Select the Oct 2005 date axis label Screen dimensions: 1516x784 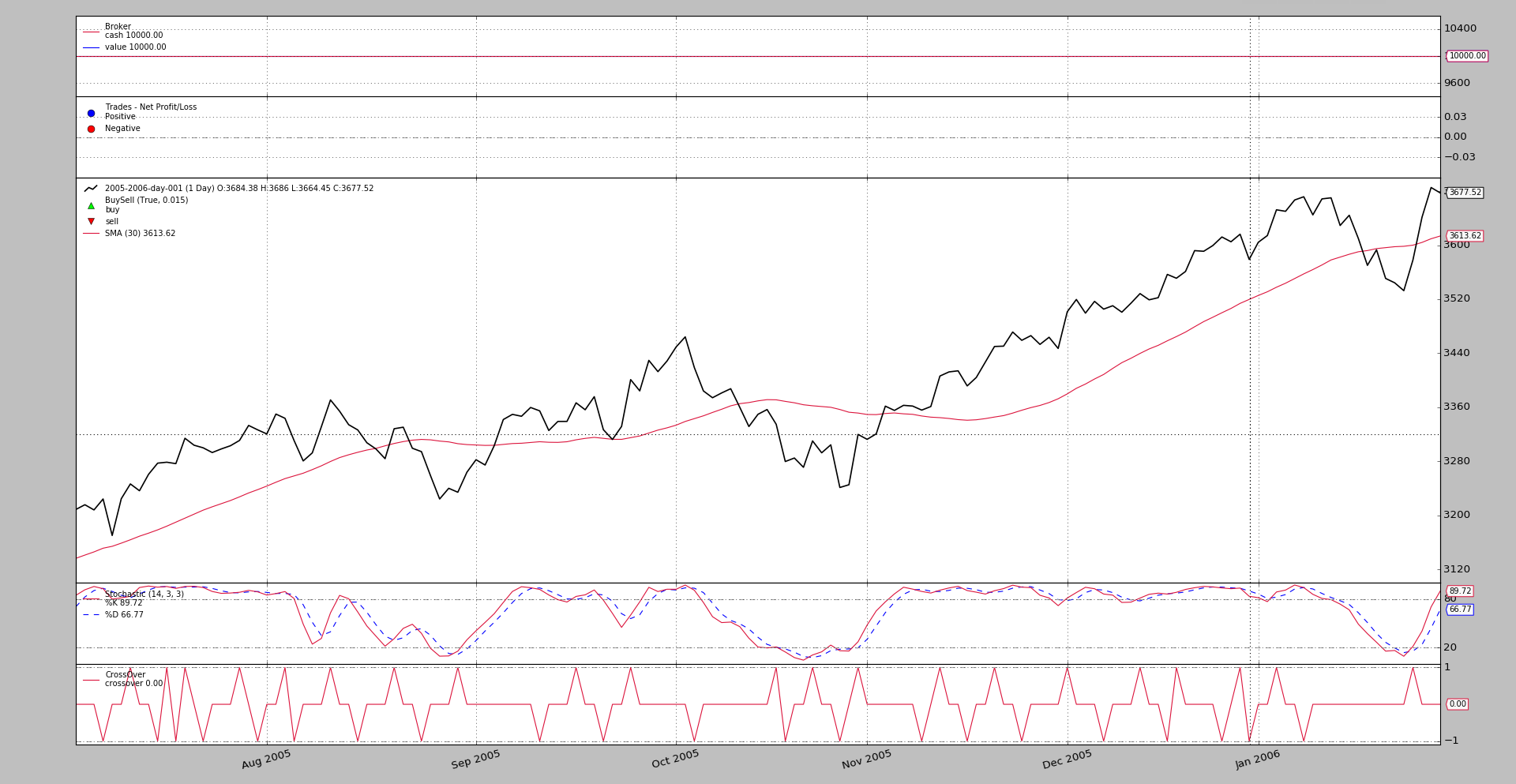(675, 760)
